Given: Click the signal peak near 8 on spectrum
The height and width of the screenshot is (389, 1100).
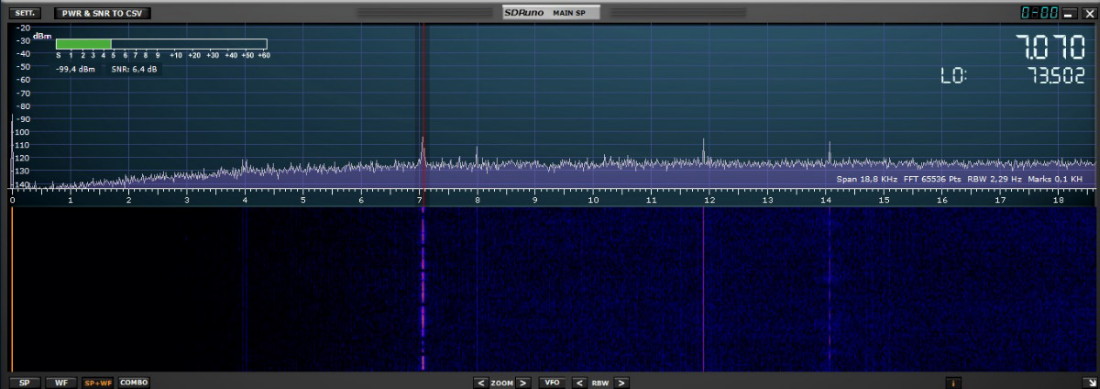Looking at the screenshot, I should coord(476,156).
